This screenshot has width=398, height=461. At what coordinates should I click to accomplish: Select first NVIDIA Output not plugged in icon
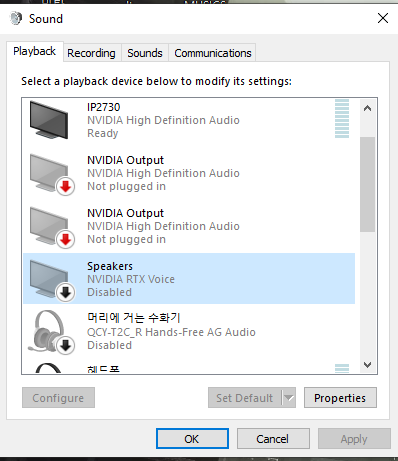pos(52,174)
